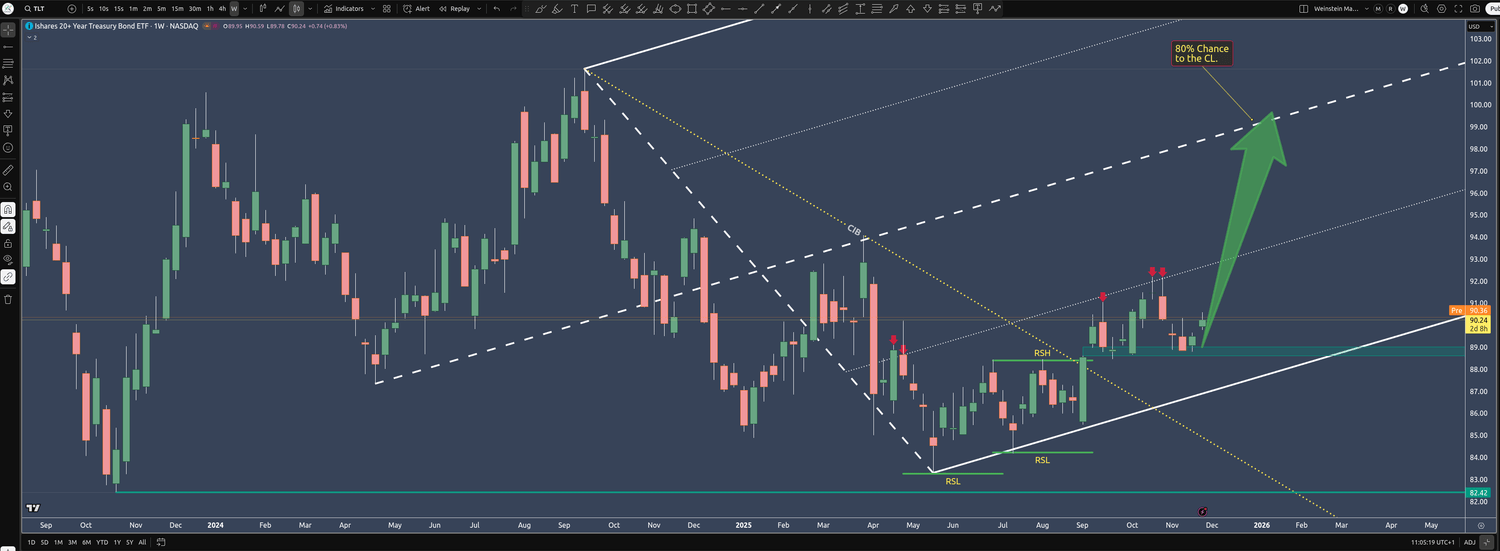Create an Alert
Viewport: 1500px width, 551px height.
coord(416,8)
